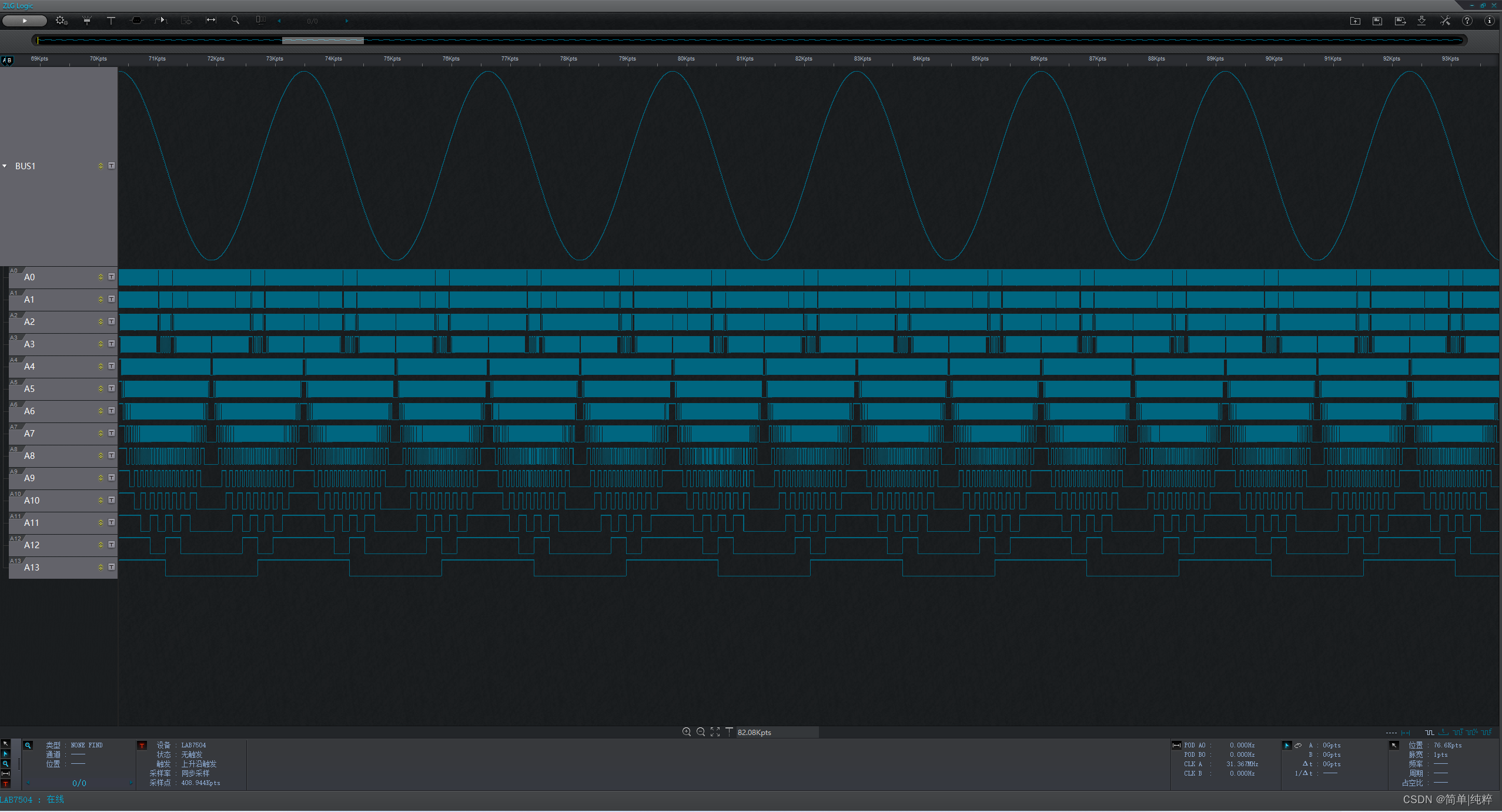Viewport: 1502px width, 812px height.
Task: Click the measurement double-arrow toolbar icon
Action: [210, 21]
